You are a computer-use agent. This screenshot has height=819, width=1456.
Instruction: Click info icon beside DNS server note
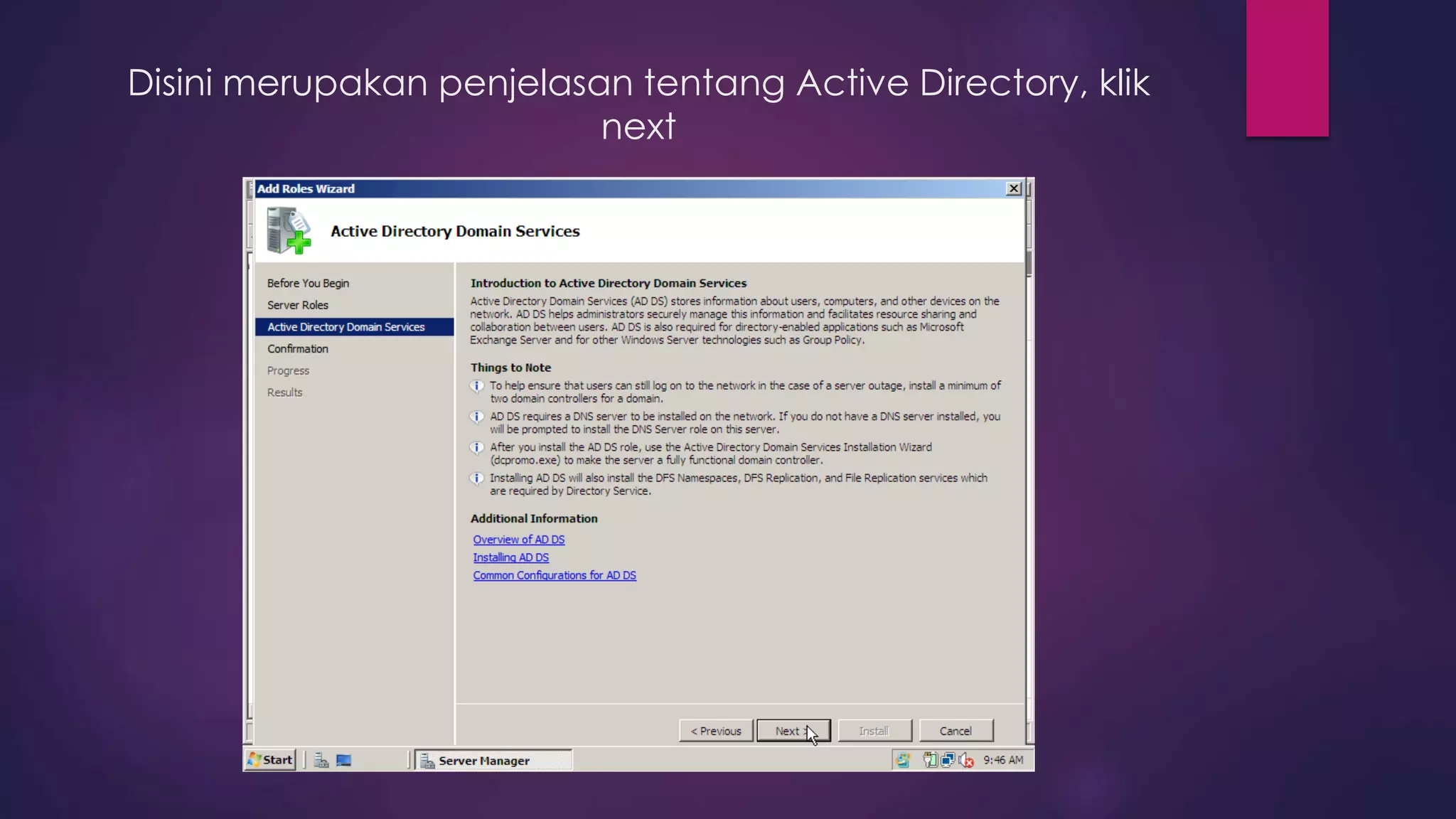click(477, 417)
